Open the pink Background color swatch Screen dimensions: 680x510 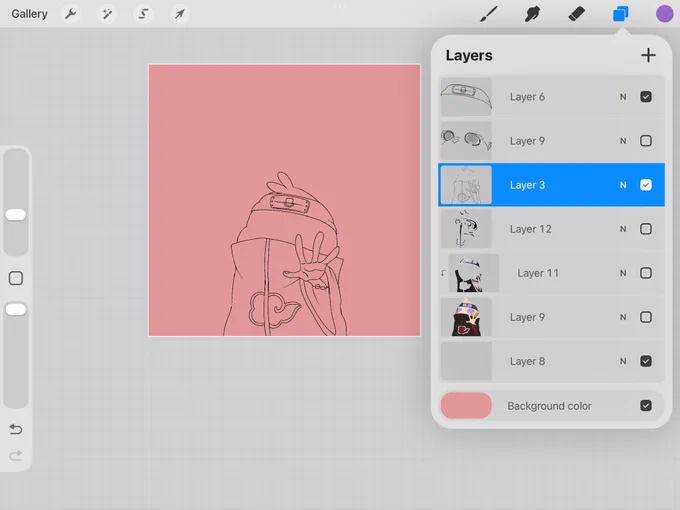(x=466, y=405)
